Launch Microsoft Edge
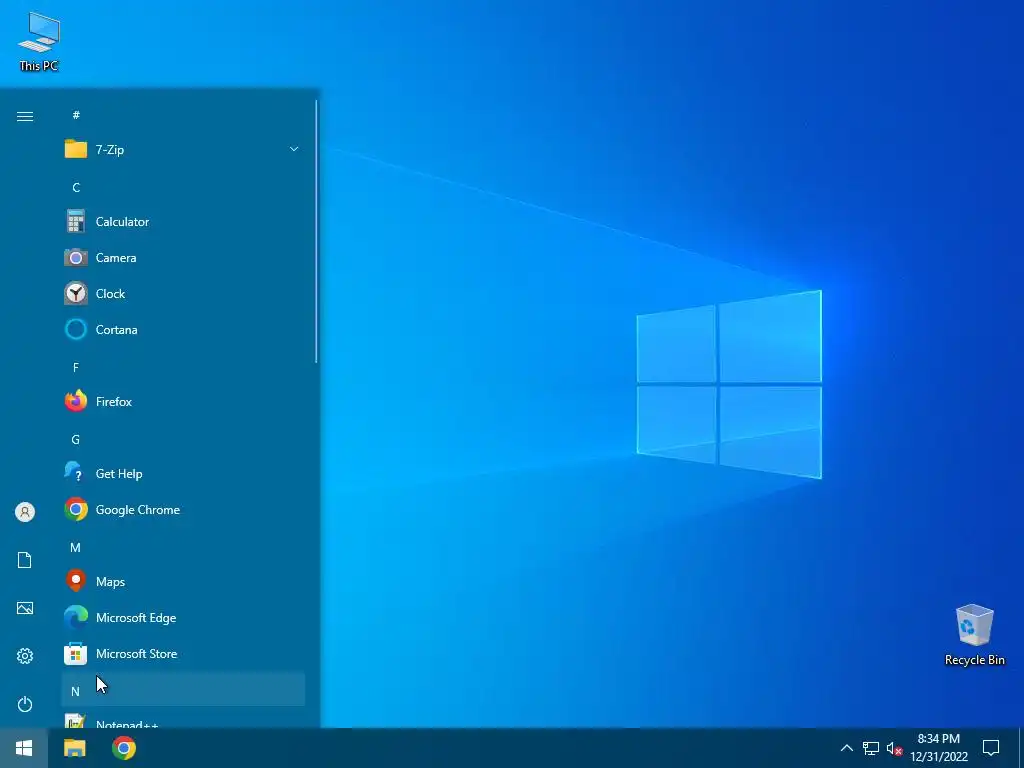This screenshot has height=768, width=1024. [183, 617]
